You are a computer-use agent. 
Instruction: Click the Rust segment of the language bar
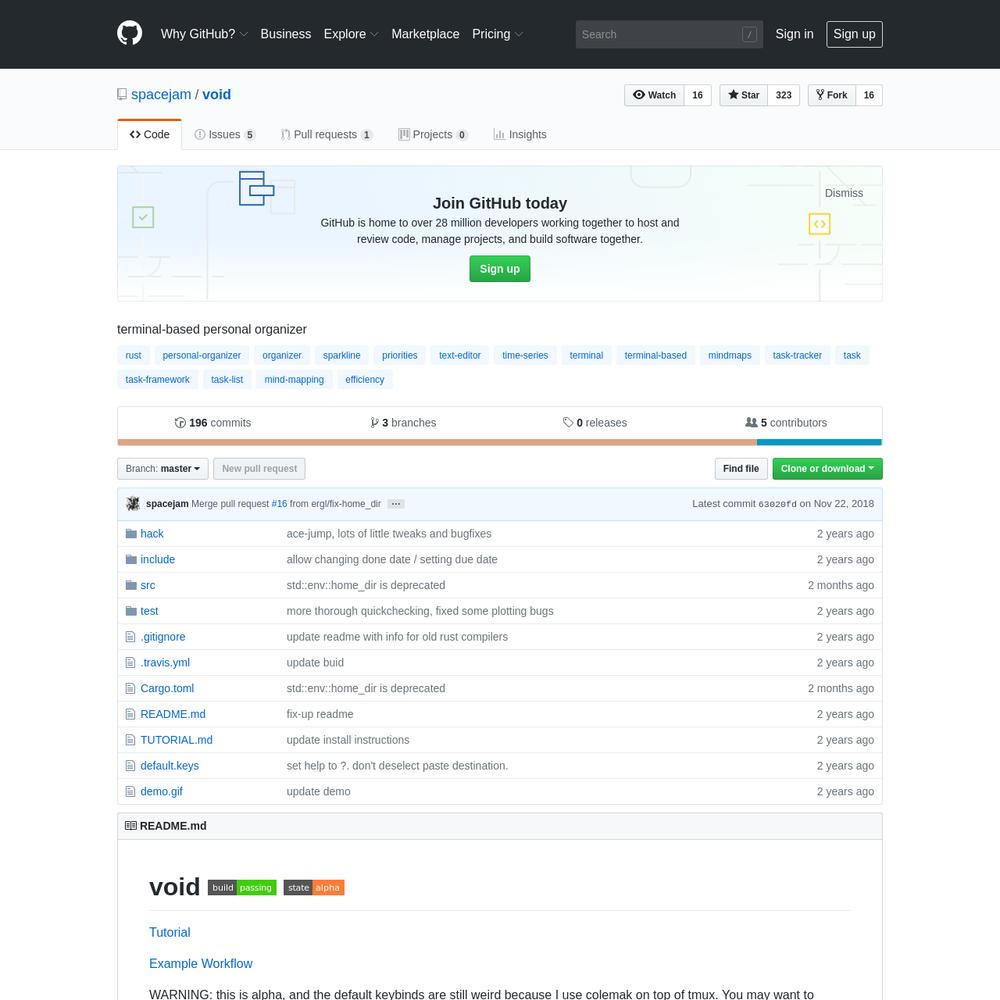(437, 442)
